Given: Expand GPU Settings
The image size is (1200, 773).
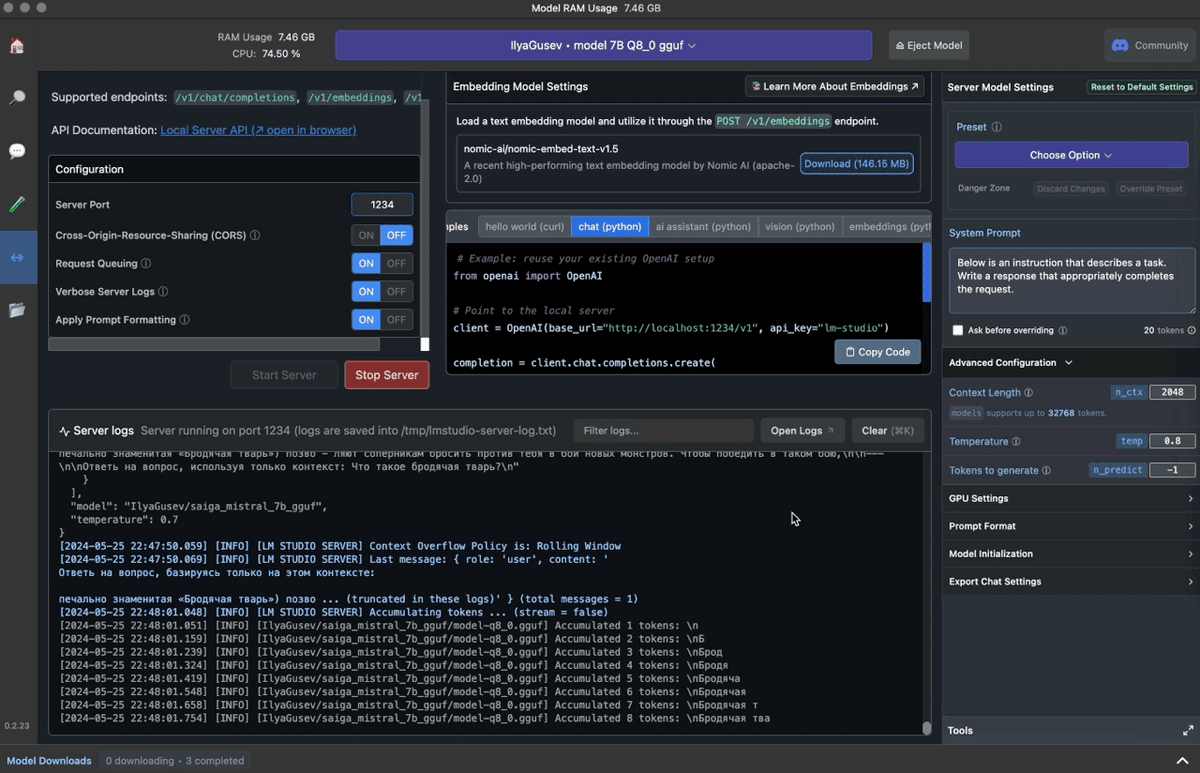Looking at the screenshot, I should [x=1071, y=498].
